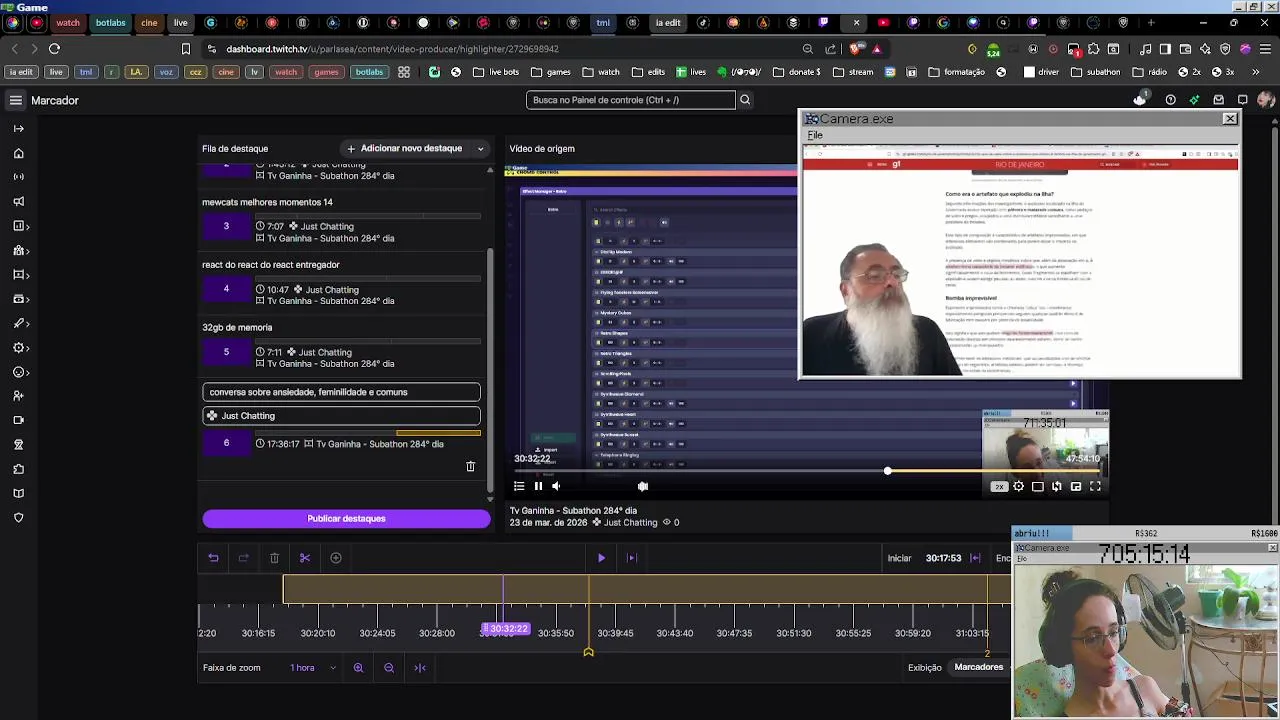This screenshot has height=720, width=1280.
Task: Select the highlight titled 32gb de memoria
Action: (x=237, y=327)
